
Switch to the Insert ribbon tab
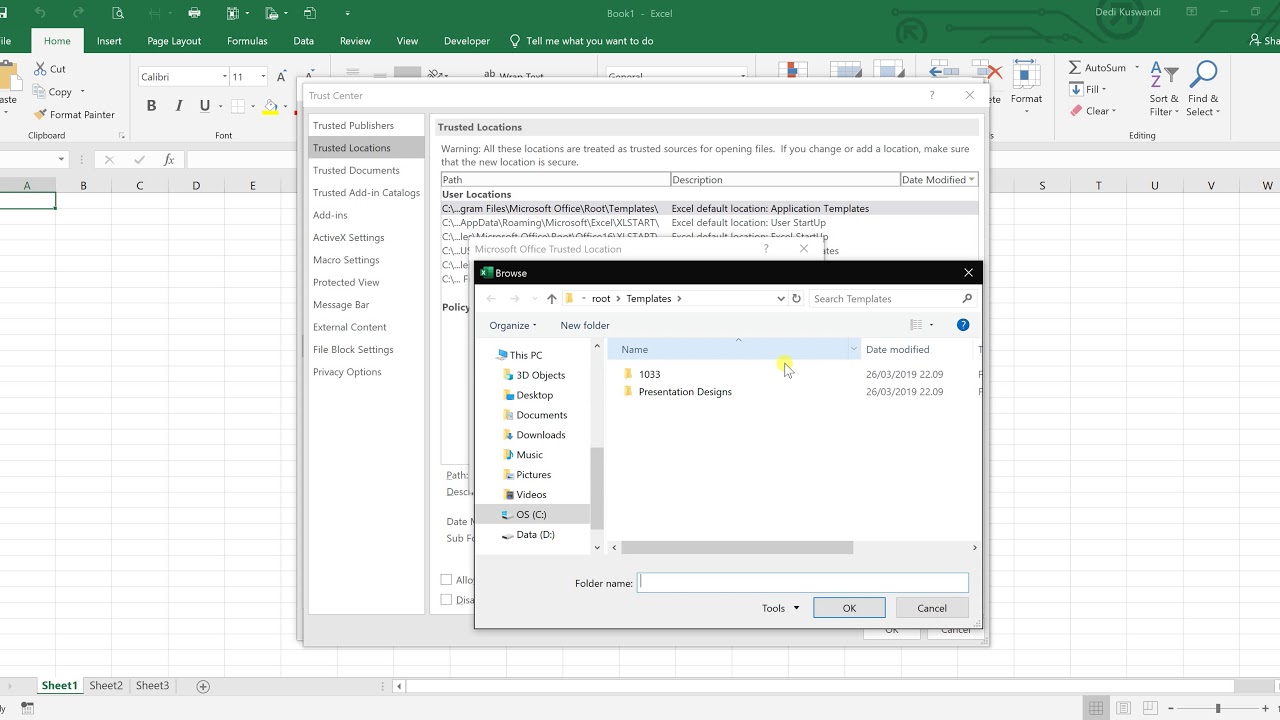point(109,41)
